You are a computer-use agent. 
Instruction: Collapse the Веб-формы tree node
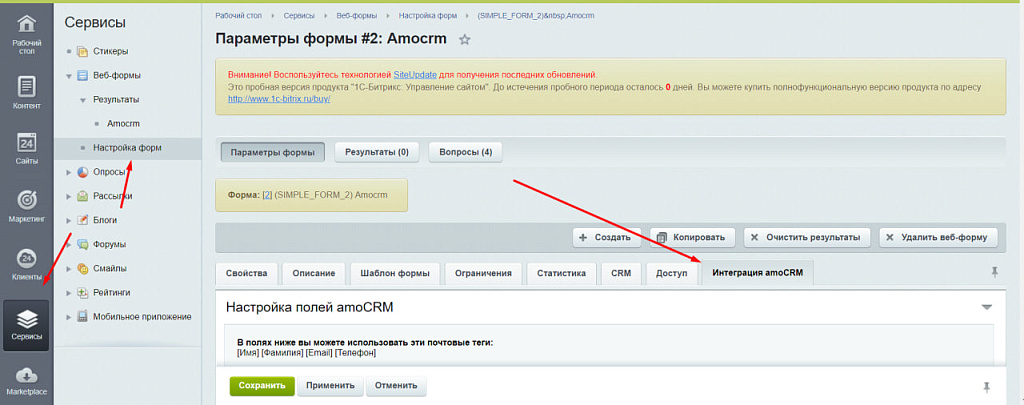[x=69, y=76]
